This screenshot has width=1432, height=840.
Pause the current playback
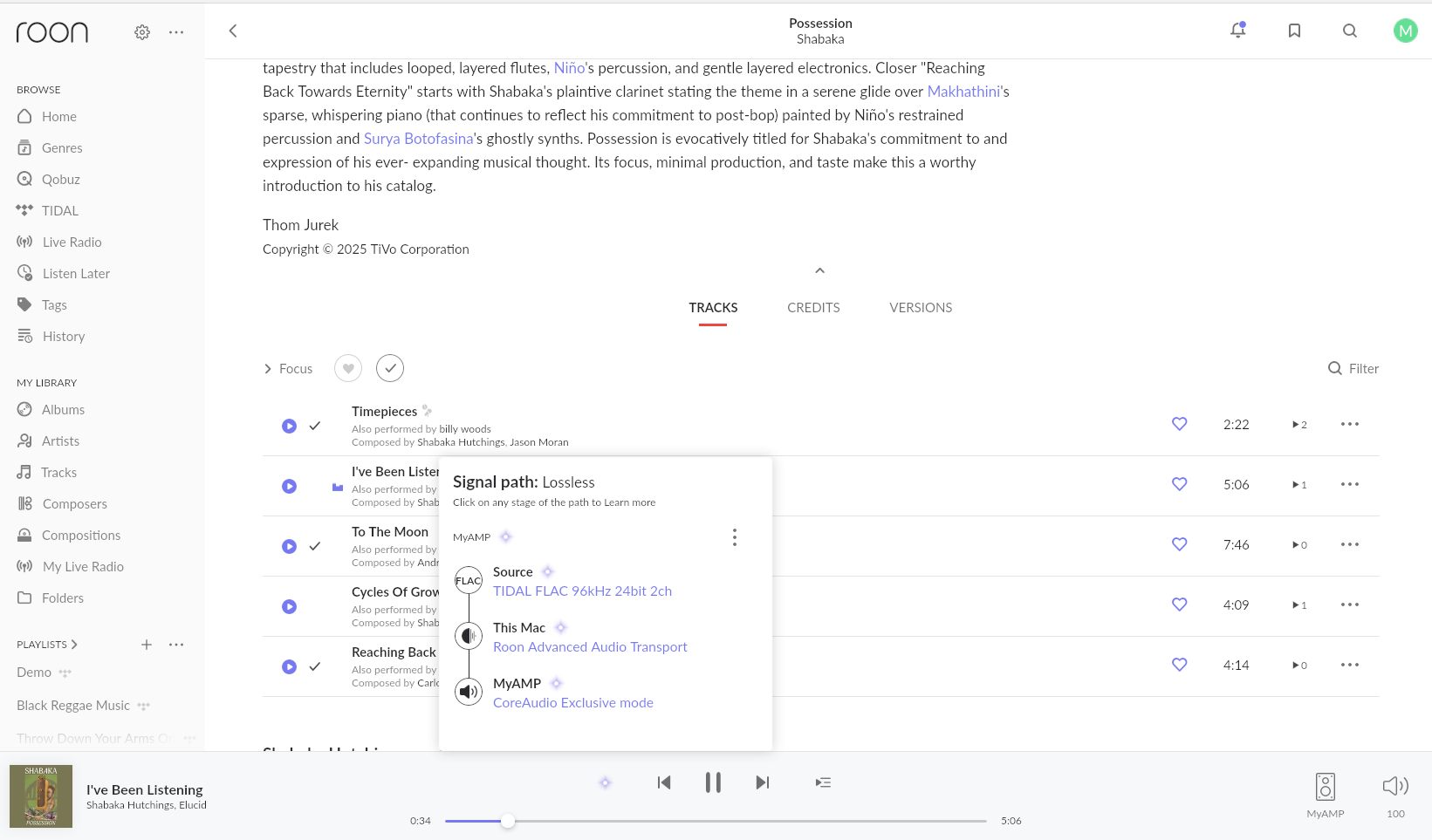coord(713,782)
